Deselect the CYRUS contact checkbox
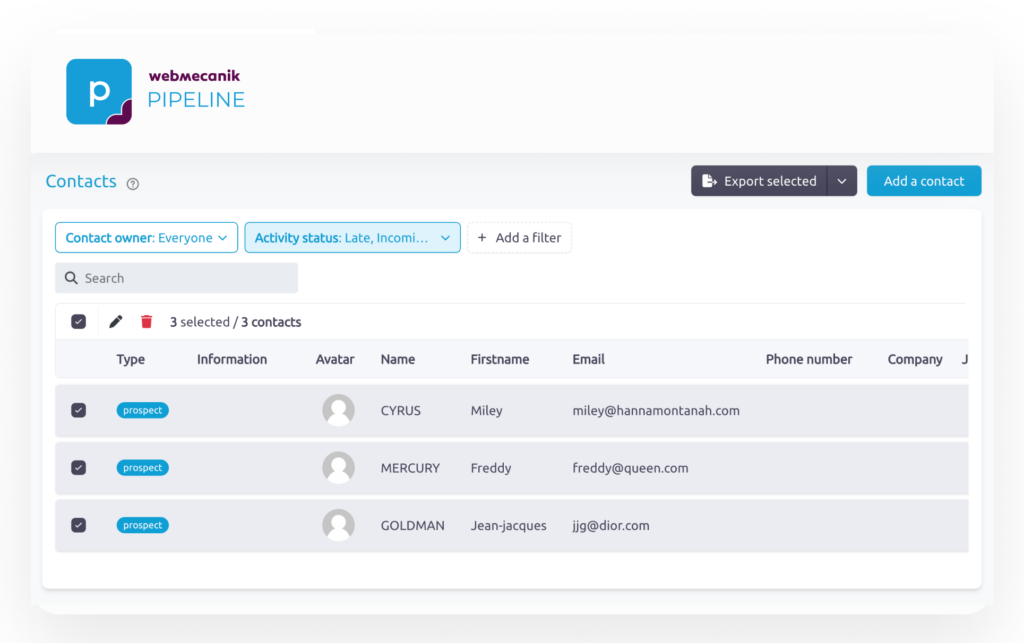The height and width of the screenshot is (643, 1024). pos(79,410)
